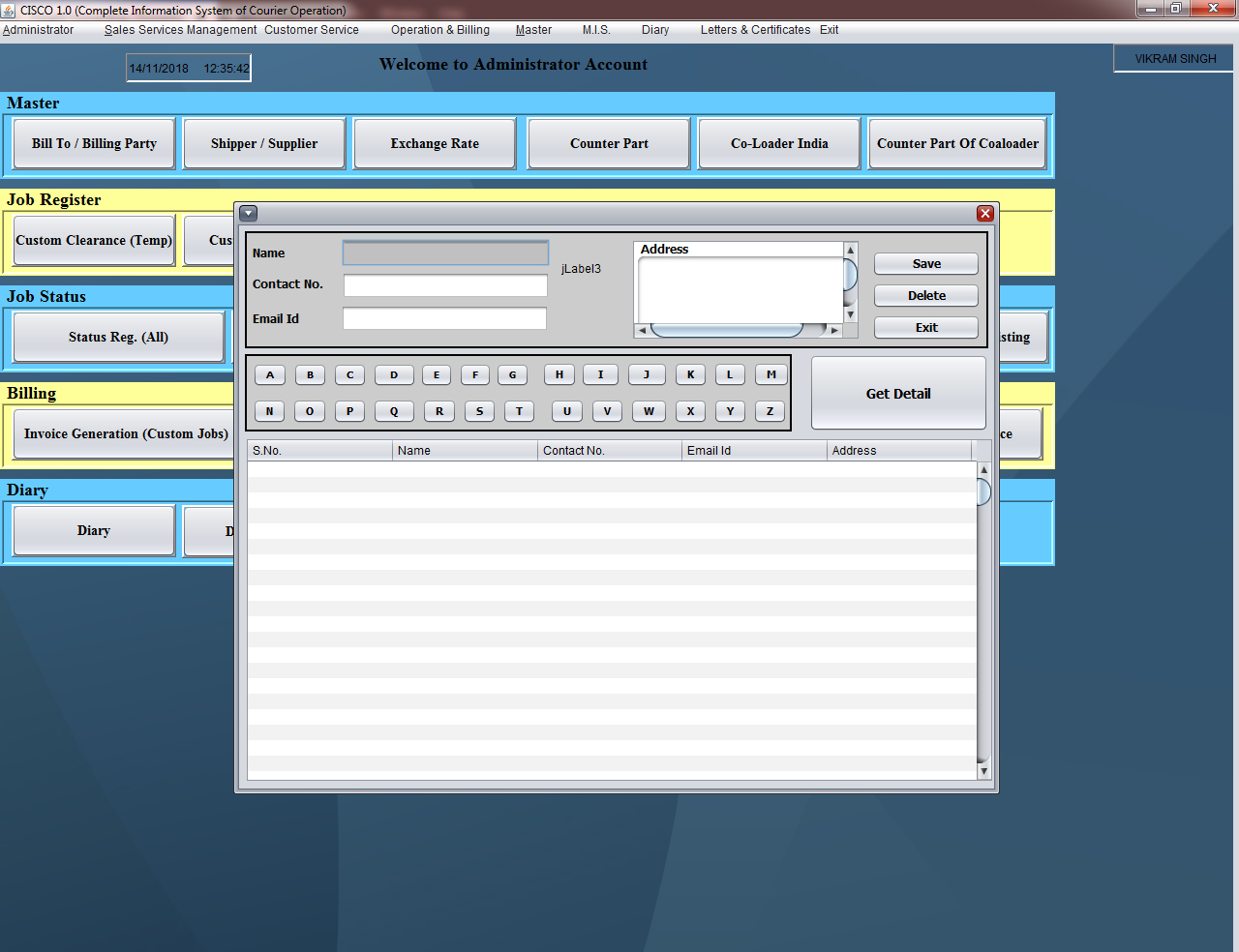Click the Name column header in table
This screenshot has width=1239, height=952.
pos(466,451)
